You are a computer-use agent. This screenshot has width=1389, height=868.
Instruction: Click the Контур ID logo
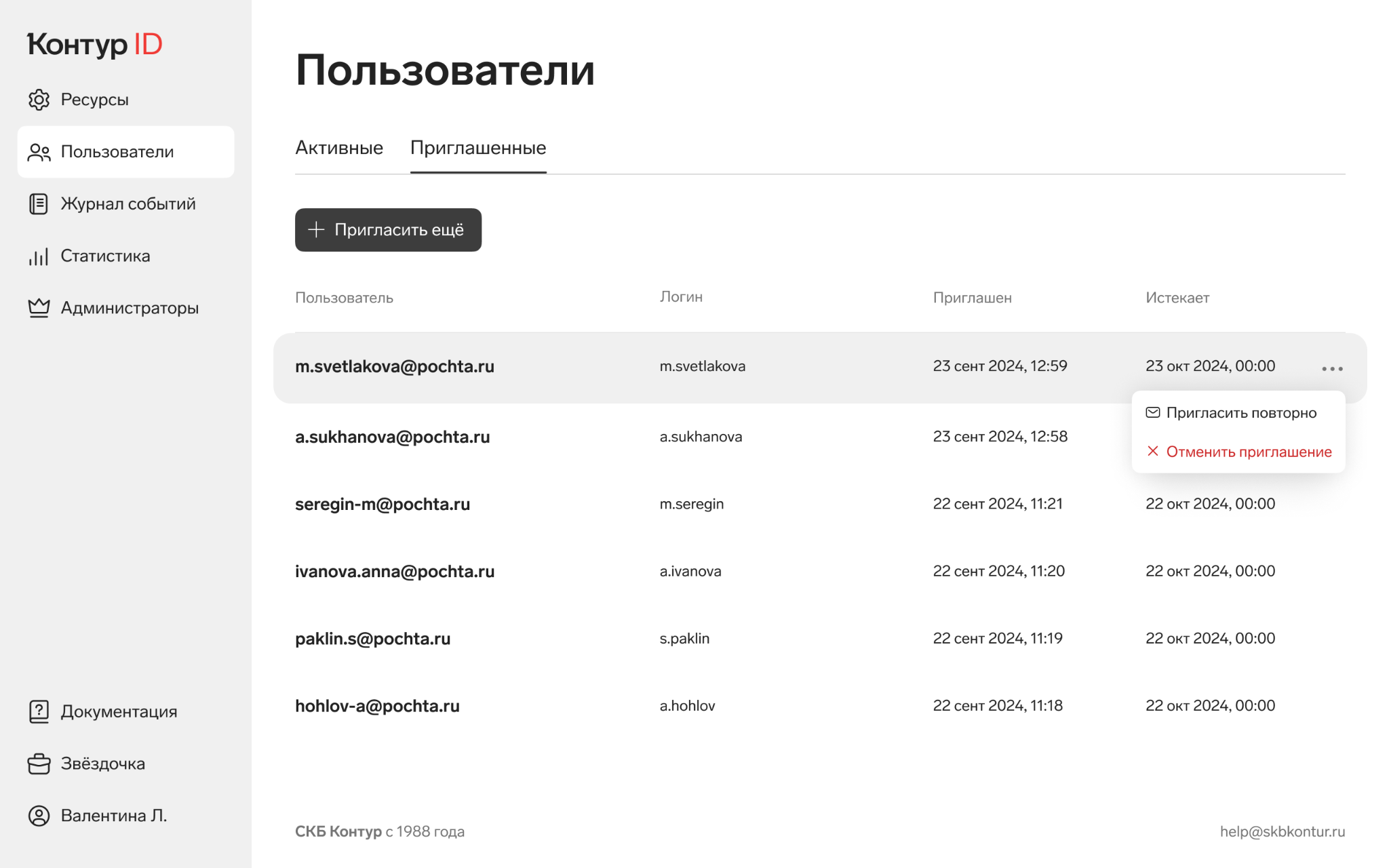[x=95, y=45]
